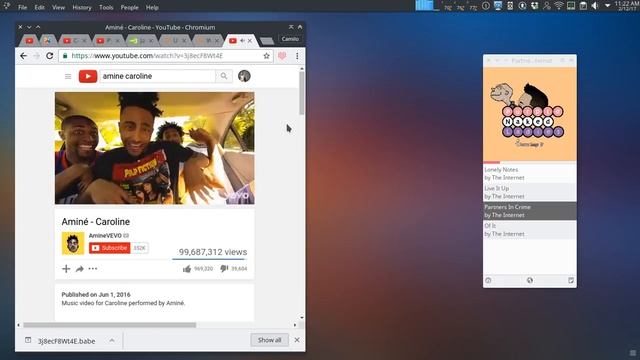Screen dimensions: 640x360
Task: Click the pink heart extension icon
Action: (282, 56)
